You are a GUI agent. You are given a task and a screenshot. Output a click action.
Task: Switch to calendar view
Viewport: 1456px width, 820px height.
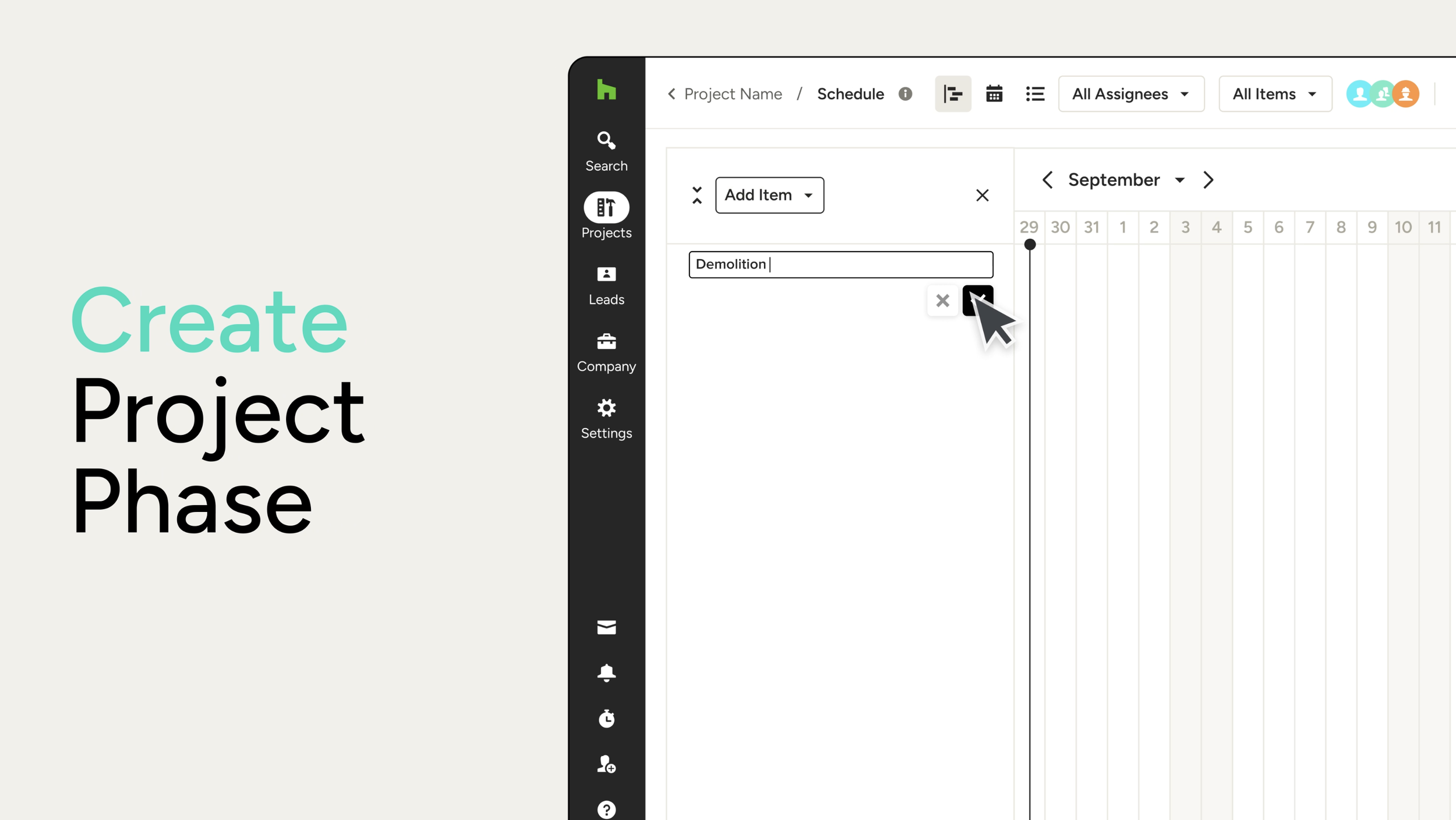pos(994,94)
